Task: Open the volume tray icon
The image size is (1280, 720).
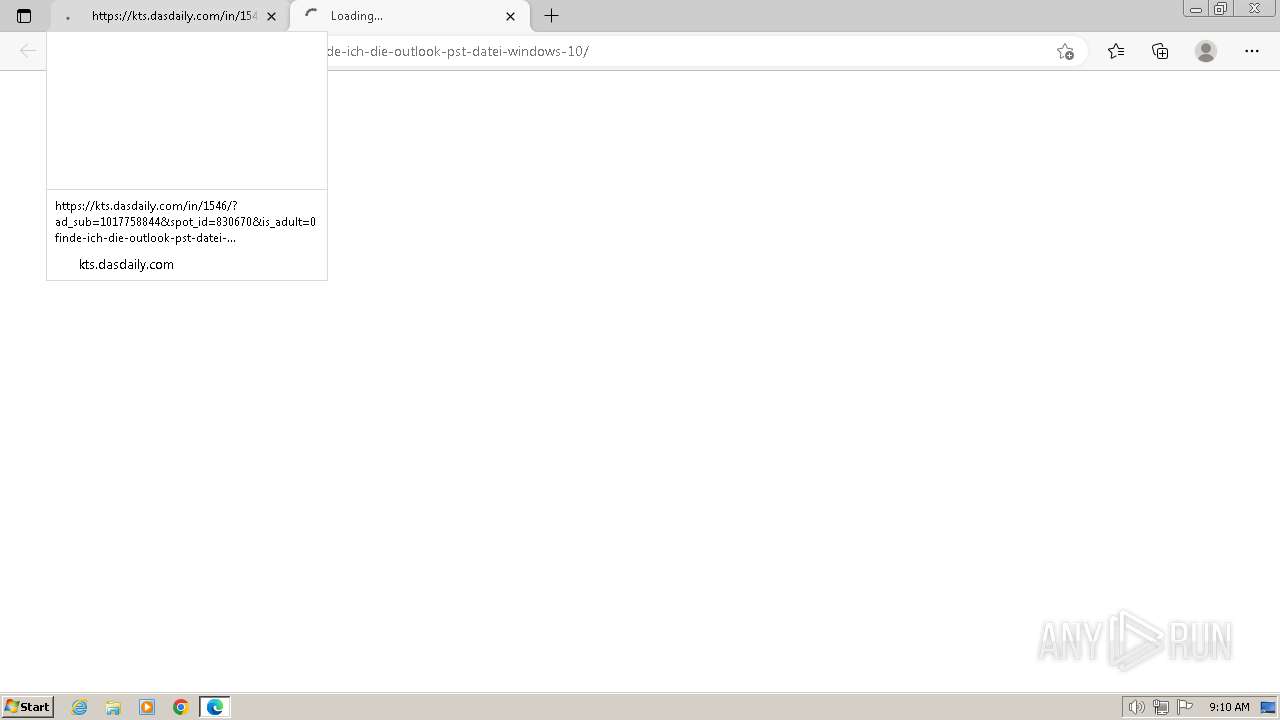Action: (x=1136, y=707)
